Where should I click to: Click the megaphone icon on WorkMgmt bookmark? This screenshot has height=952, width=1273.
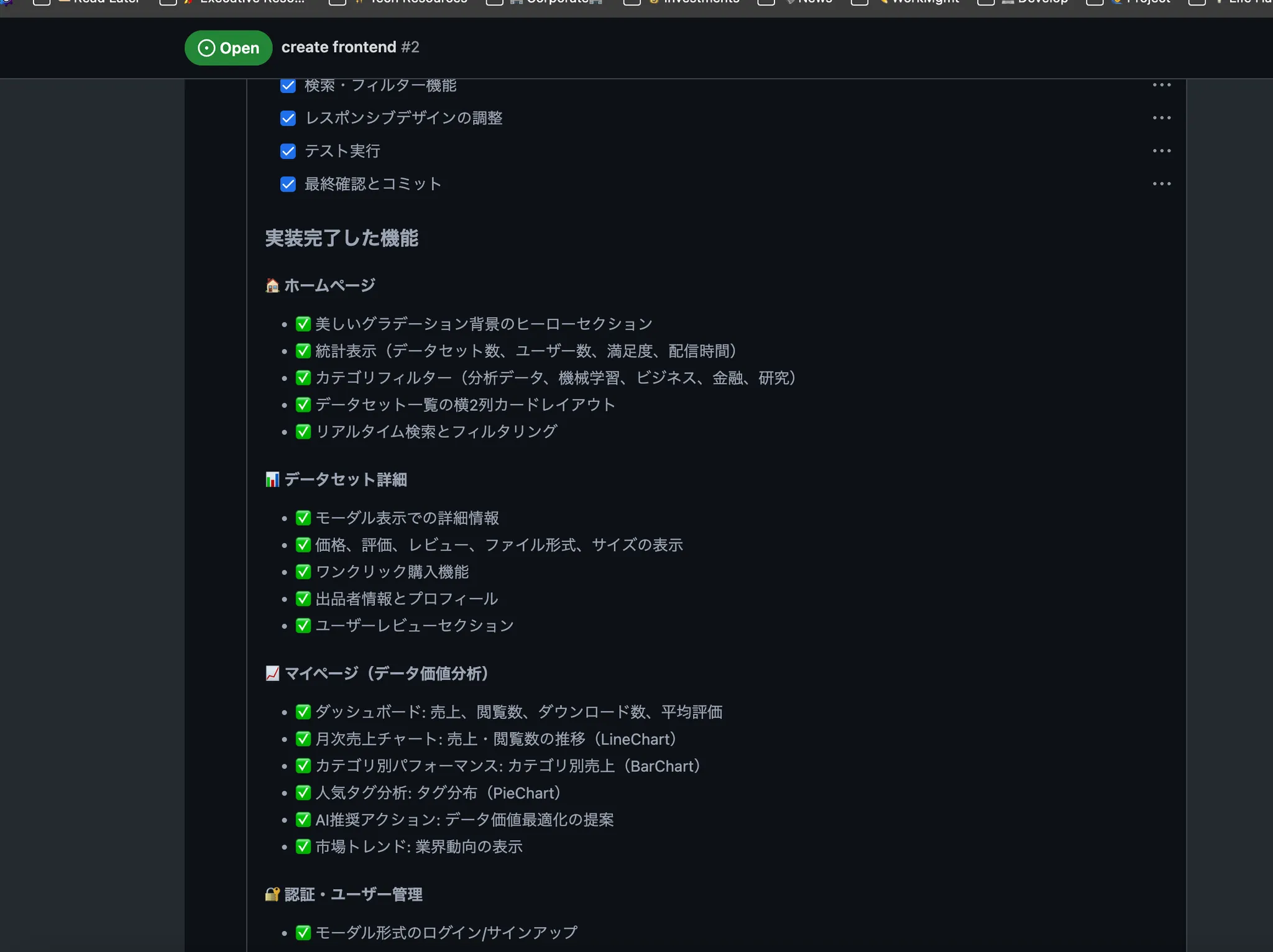click(x=883, y=2)
